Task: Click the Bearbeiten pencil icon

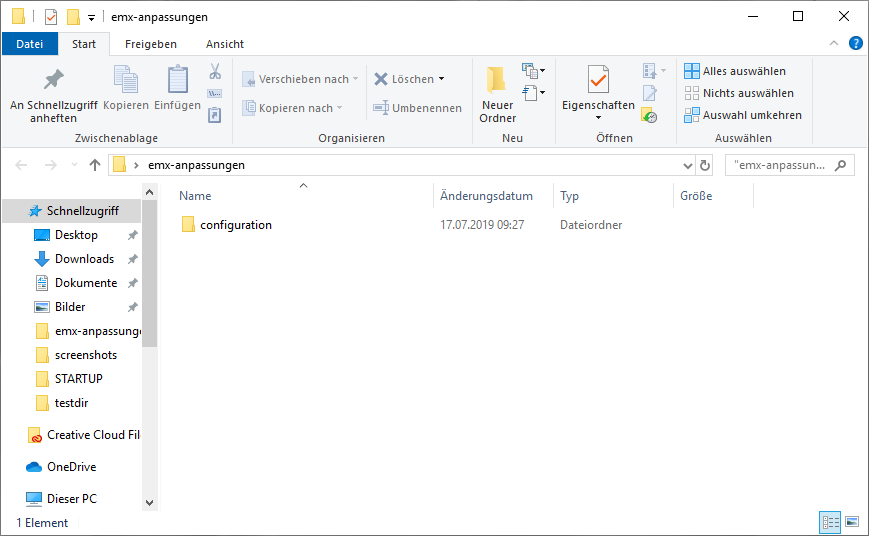Action: coord(650,93)
